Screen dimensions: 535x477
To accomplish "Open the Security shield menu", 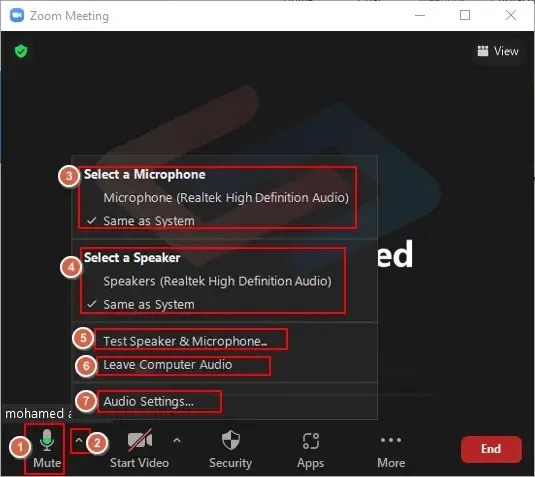I will [231, 449].
